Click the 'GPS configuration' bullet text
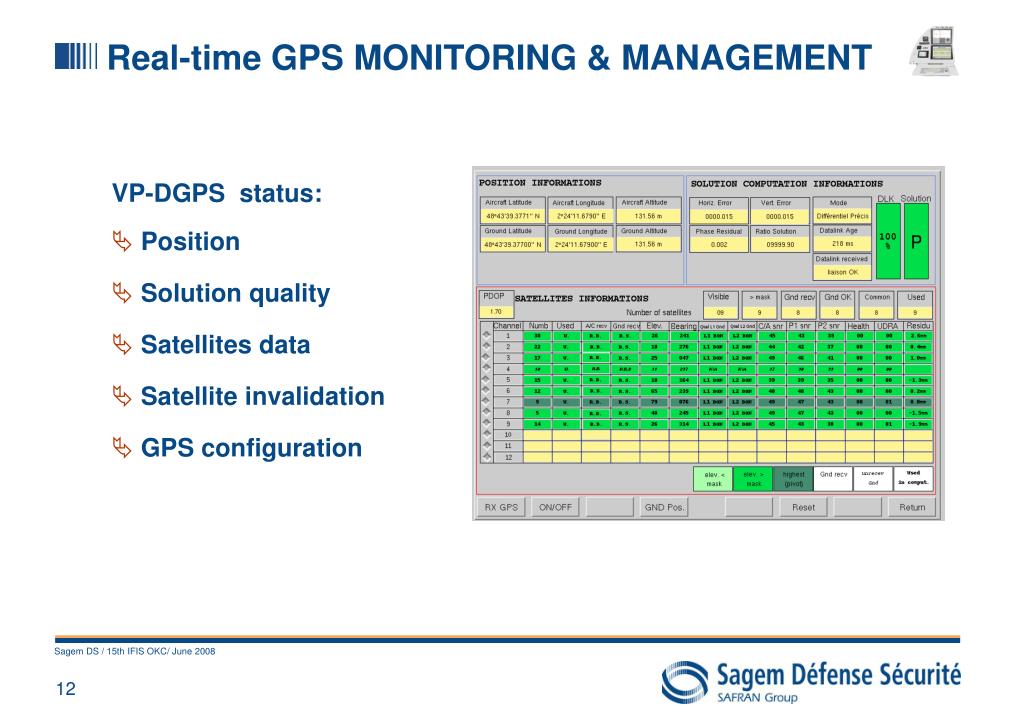This screenshot has height=724, width=1024. (x=251, y=449)
